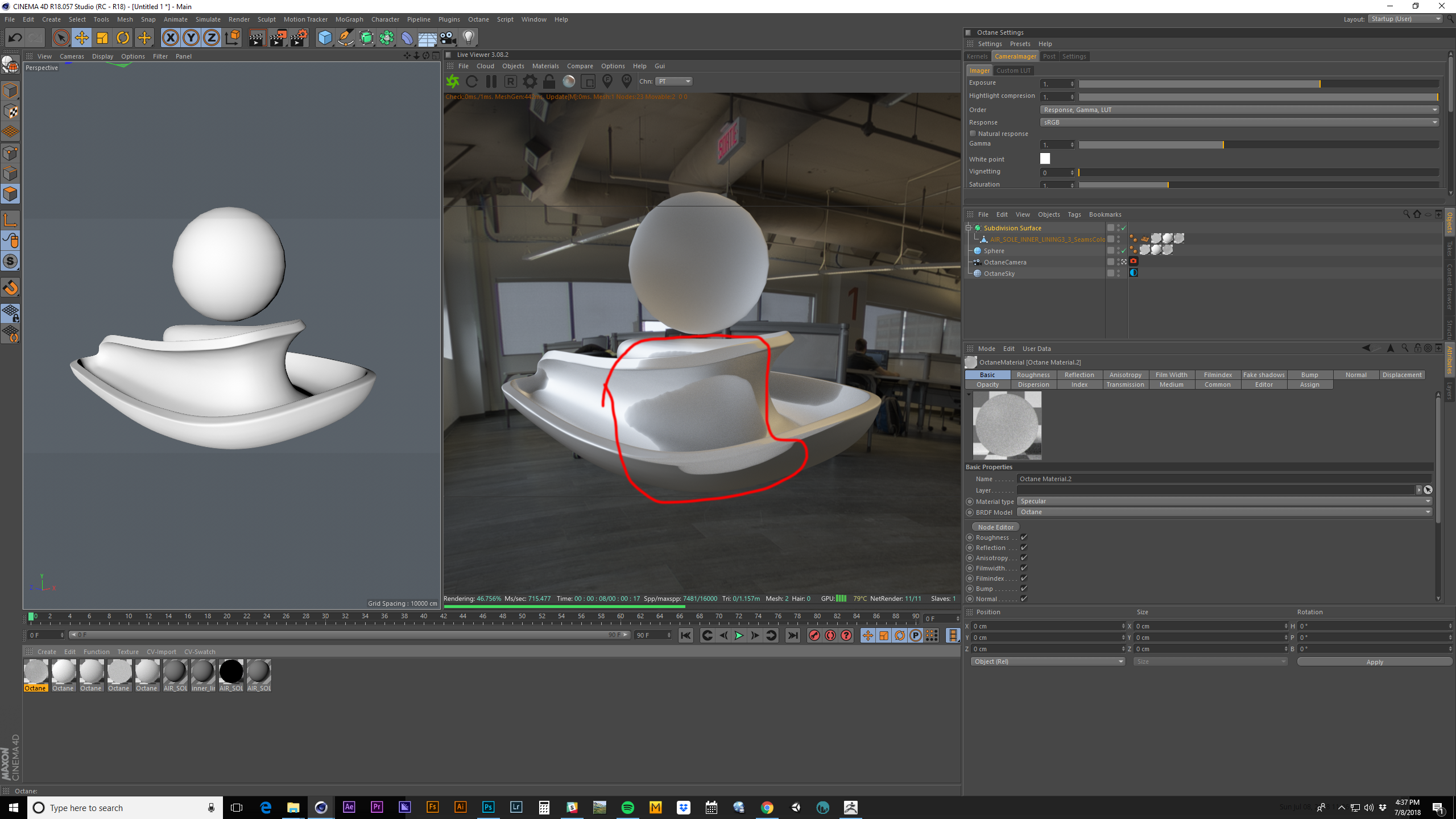Screen dimensions: 1456x819
Task: Select the Move tool in the top toolbar
Action: click(82, 38)
